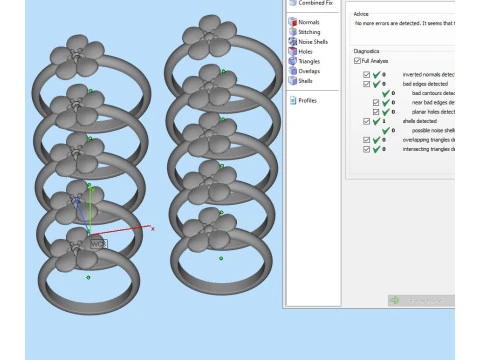Open the Shells fix page
Screen dimensions: 480x360
point(301,81)
